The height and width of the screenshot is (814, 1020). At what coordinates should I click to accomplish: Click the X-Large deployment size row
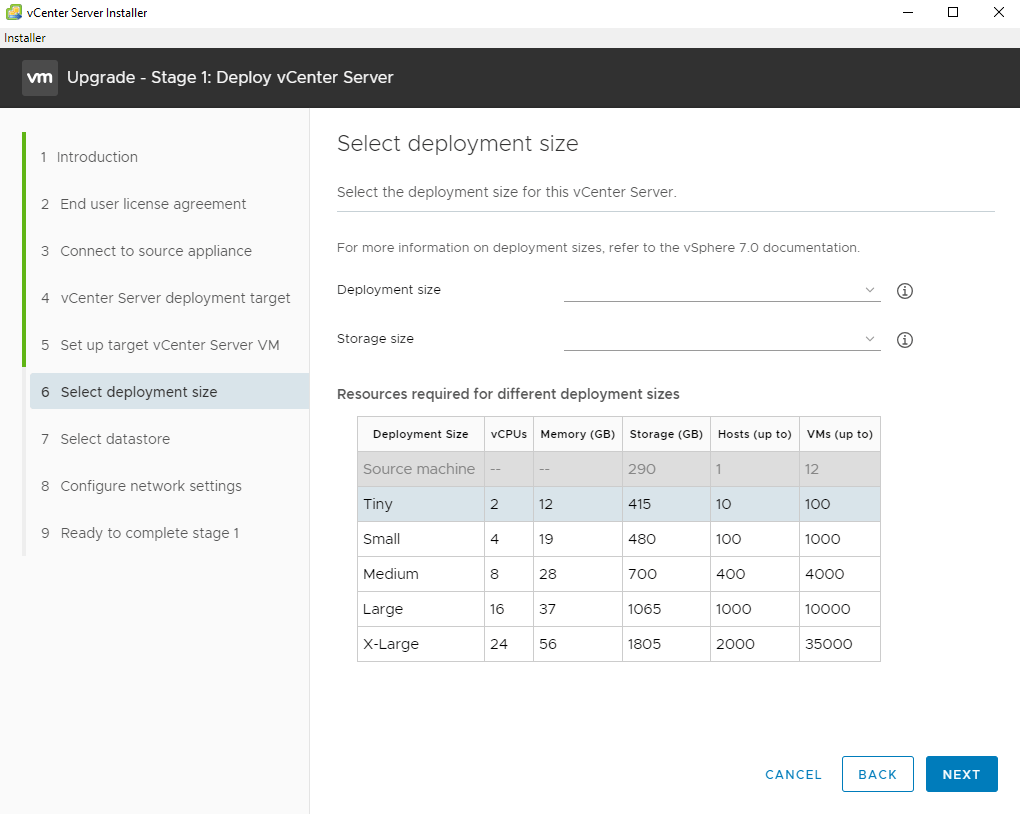point(618,644)
